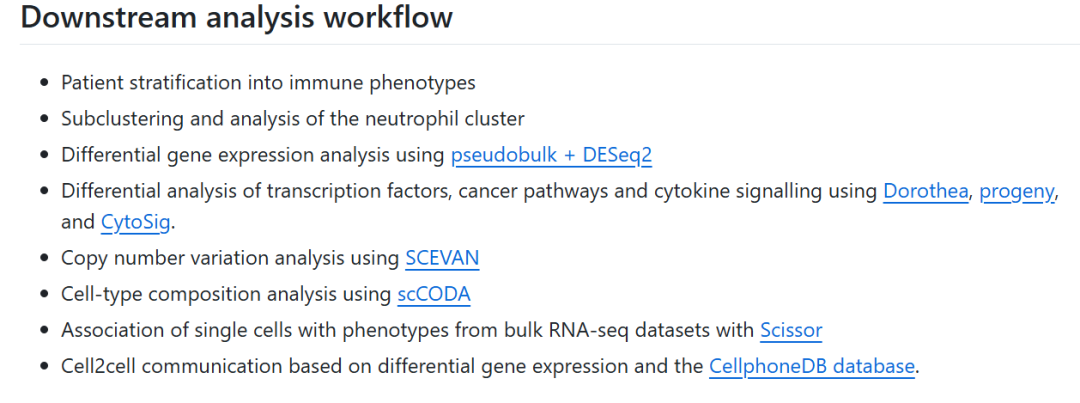Follow the Dorothea hyperlink
Image resolution: width=1080 pixels, height=403 pixels.
click(x=926, y=191)
